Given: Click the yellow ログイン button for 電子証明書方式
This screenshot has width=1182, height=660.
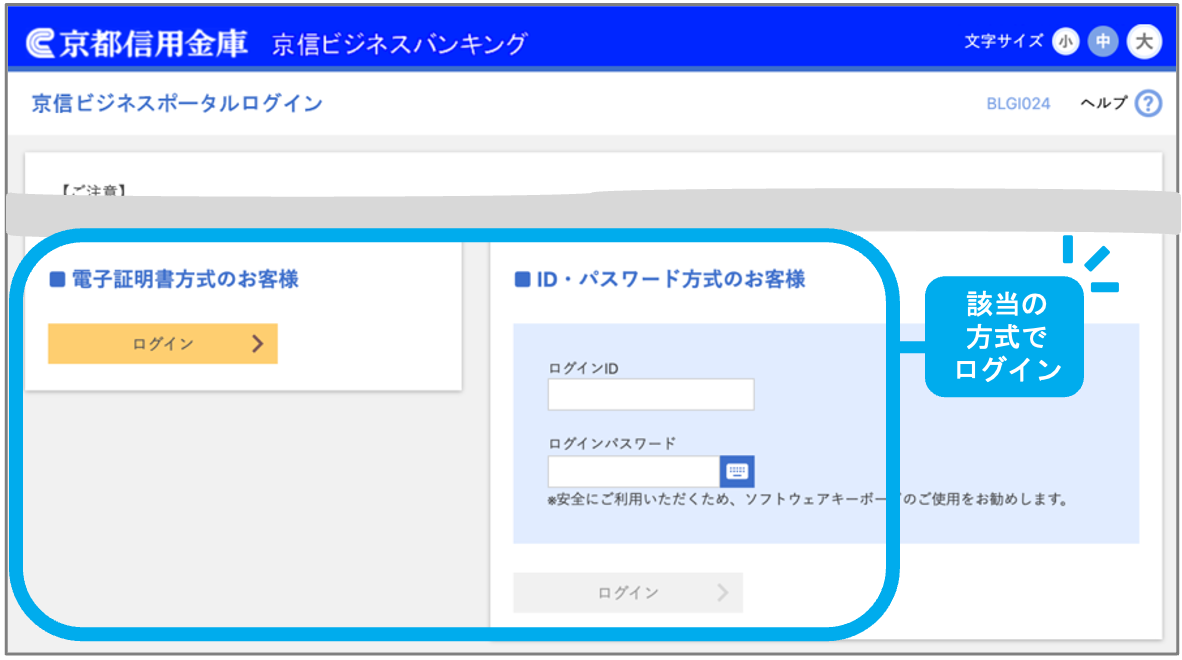Looking at the screenshot, I should coord(163,344).
